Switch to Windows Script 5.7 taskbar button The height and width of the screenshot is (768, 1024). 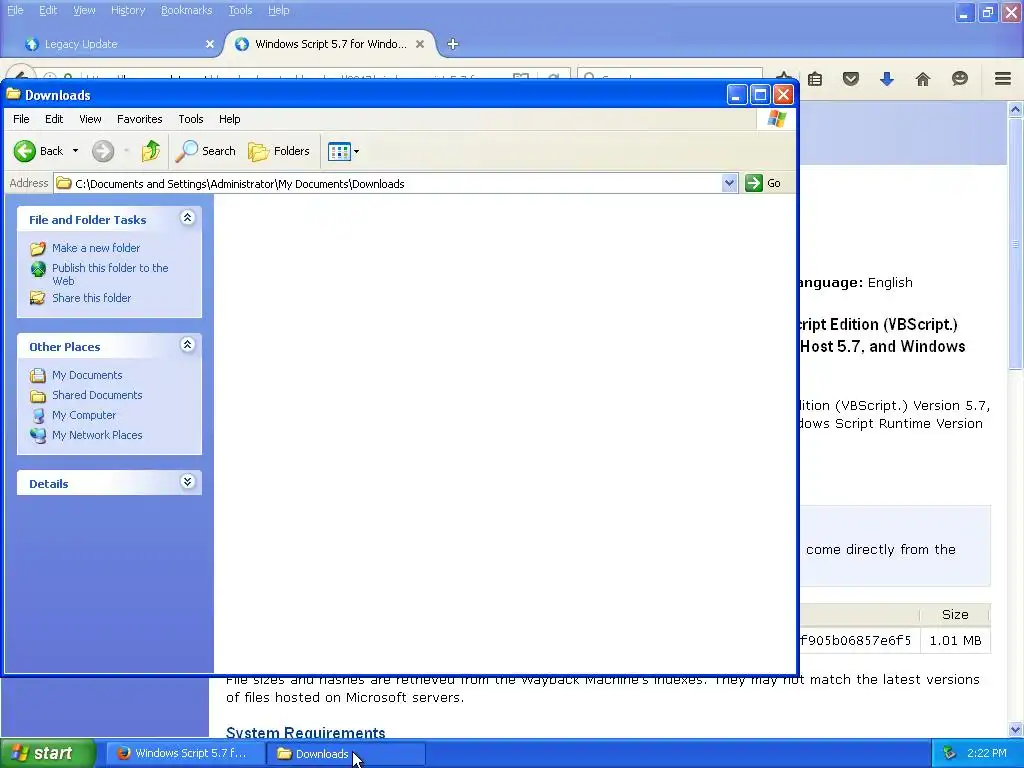(x=185, y=754)
